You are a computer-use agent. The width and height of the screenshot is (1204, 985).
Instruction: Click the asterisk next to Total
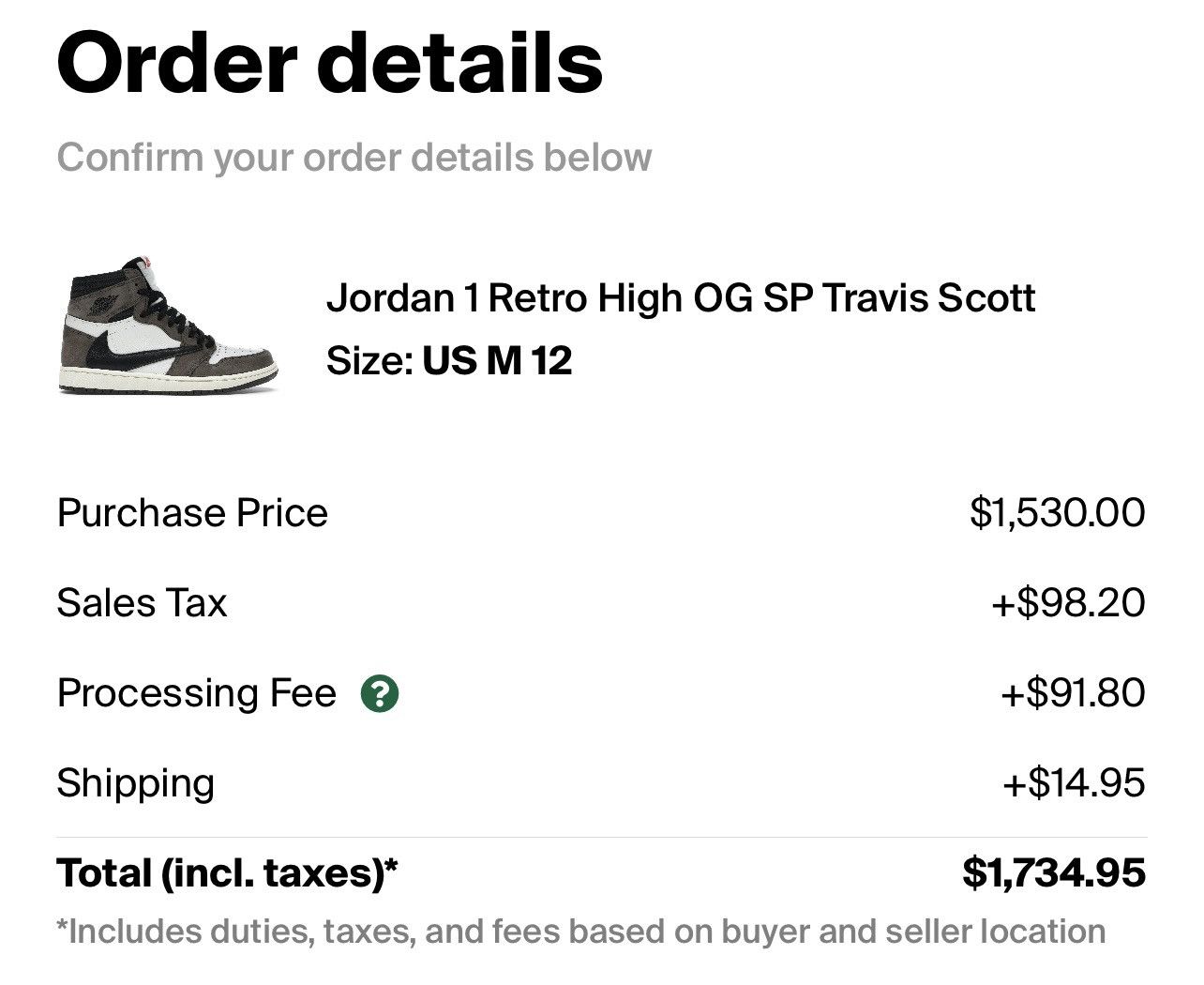pyautogui.click(x=390, y=865)
